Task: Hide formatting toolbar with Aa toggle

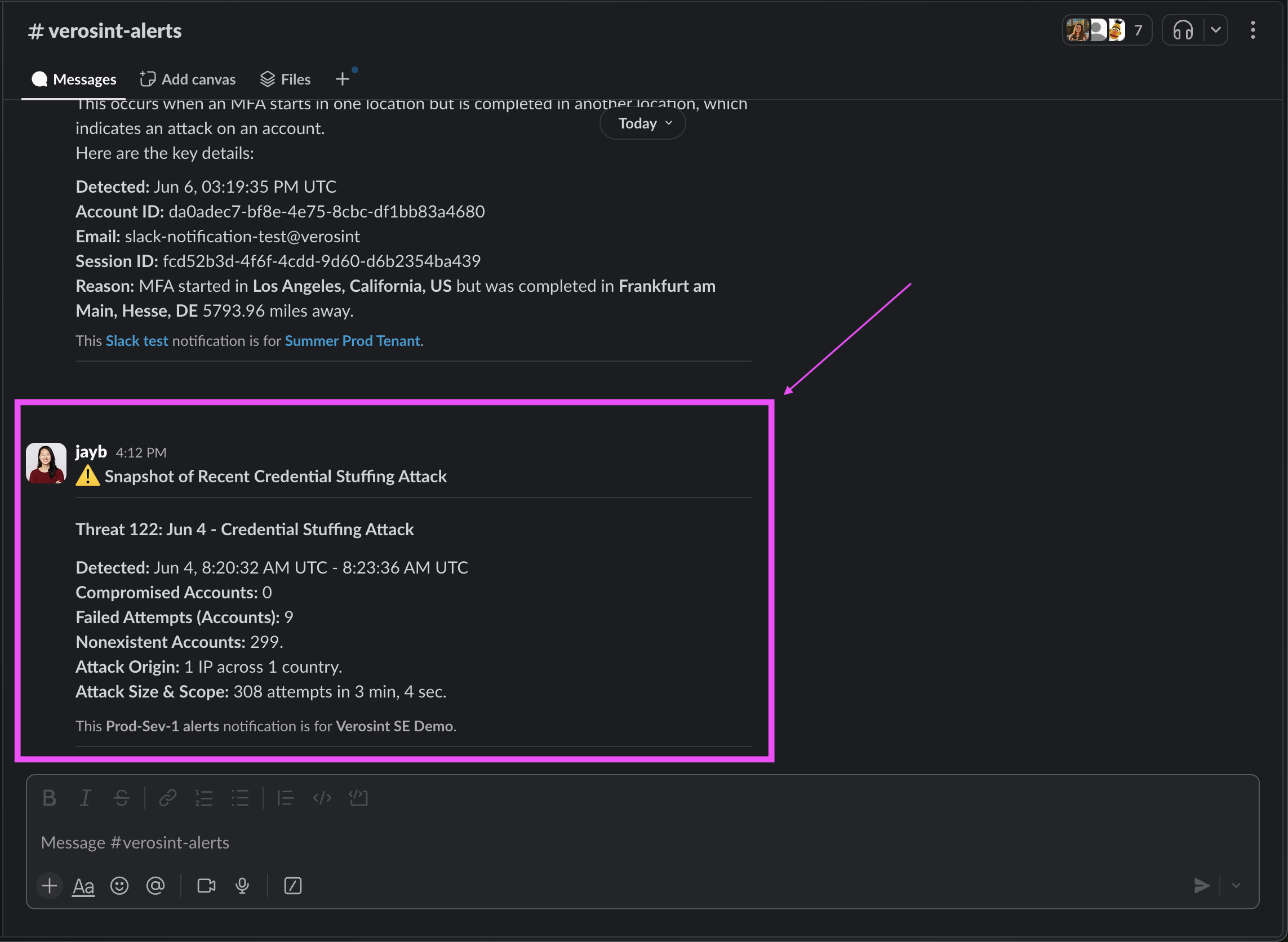Action: (x=83, y=886)
